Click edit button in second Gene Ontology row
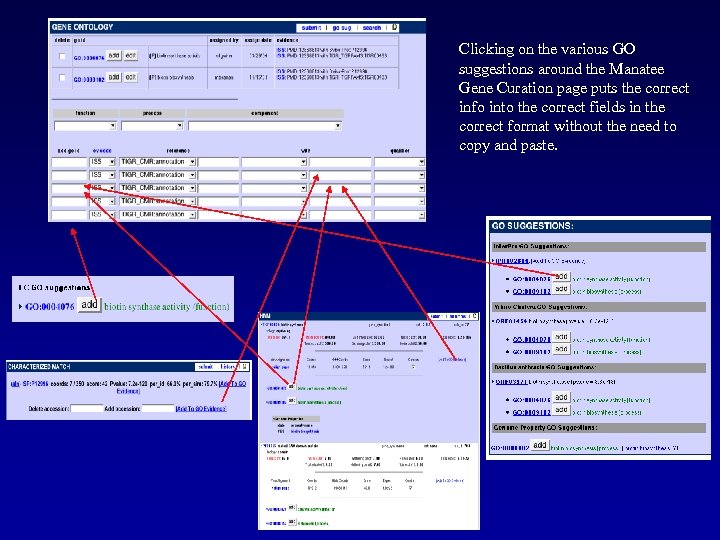 130,77
